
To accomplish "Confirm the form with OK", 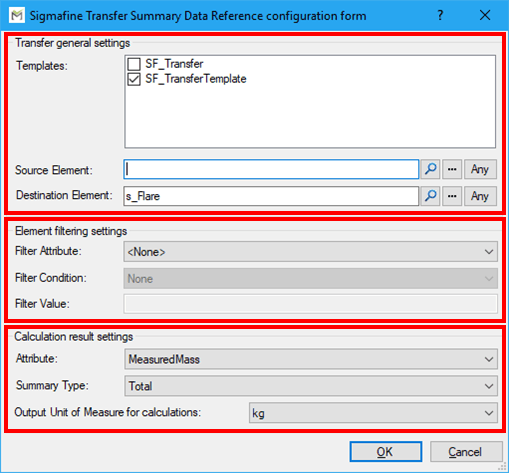I will point(386,452).
